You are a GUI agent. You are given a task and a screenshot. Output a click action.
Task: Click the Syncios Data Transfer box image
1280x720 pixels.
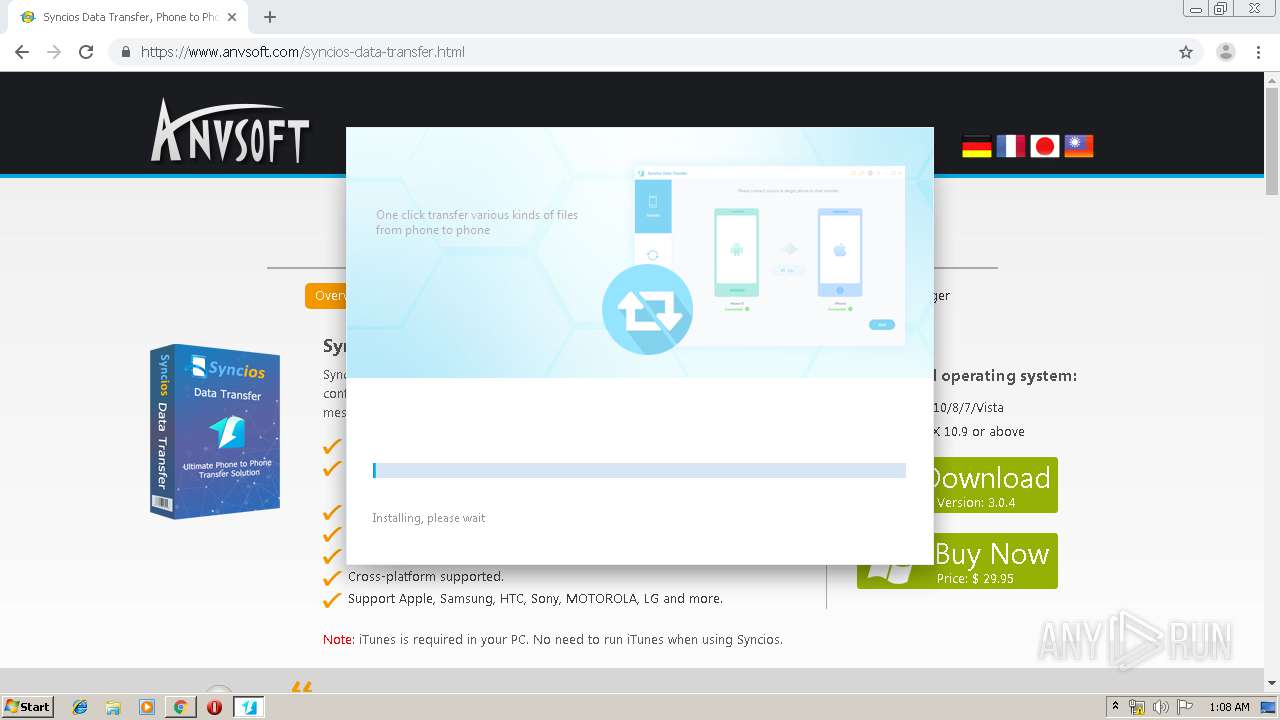(x=215, y=431)
